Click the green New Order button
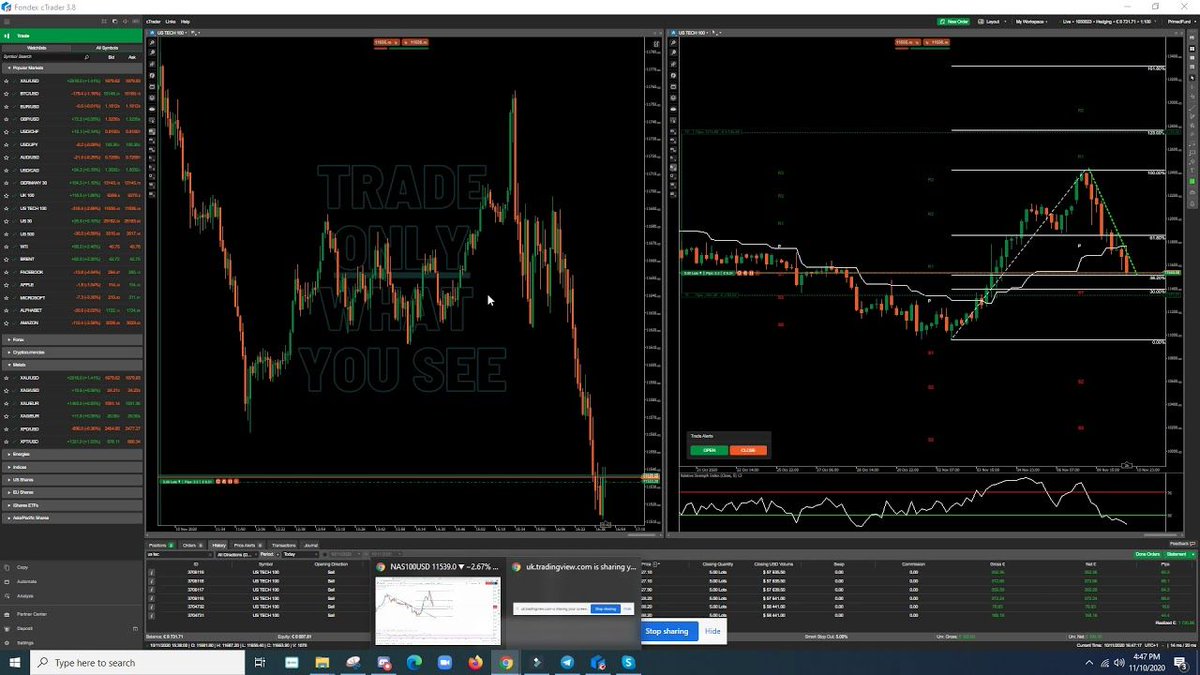 954,21
